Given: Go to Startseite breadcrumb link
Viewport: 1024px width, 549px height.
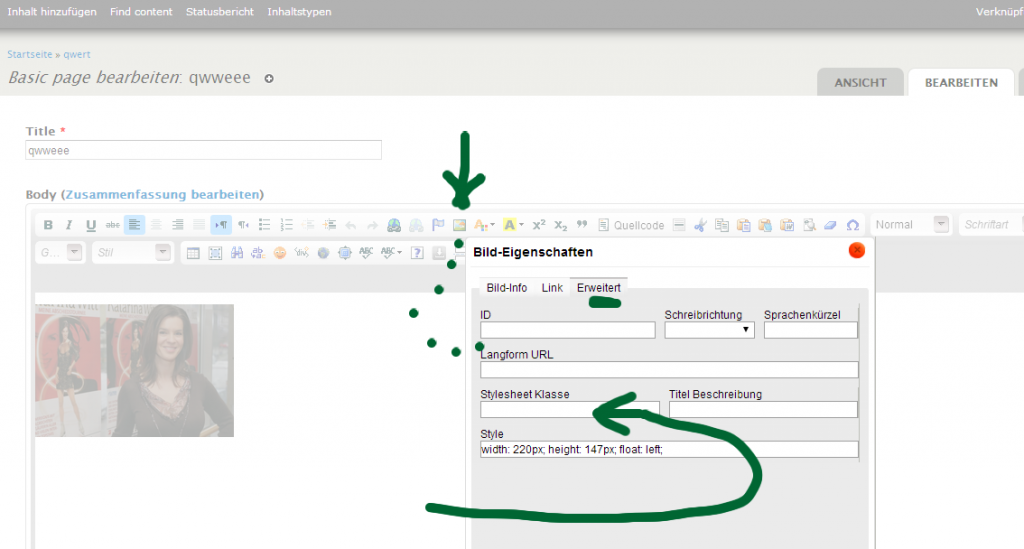Looking at the screenshot, I should pyautogui.click(x=30, y=54).
